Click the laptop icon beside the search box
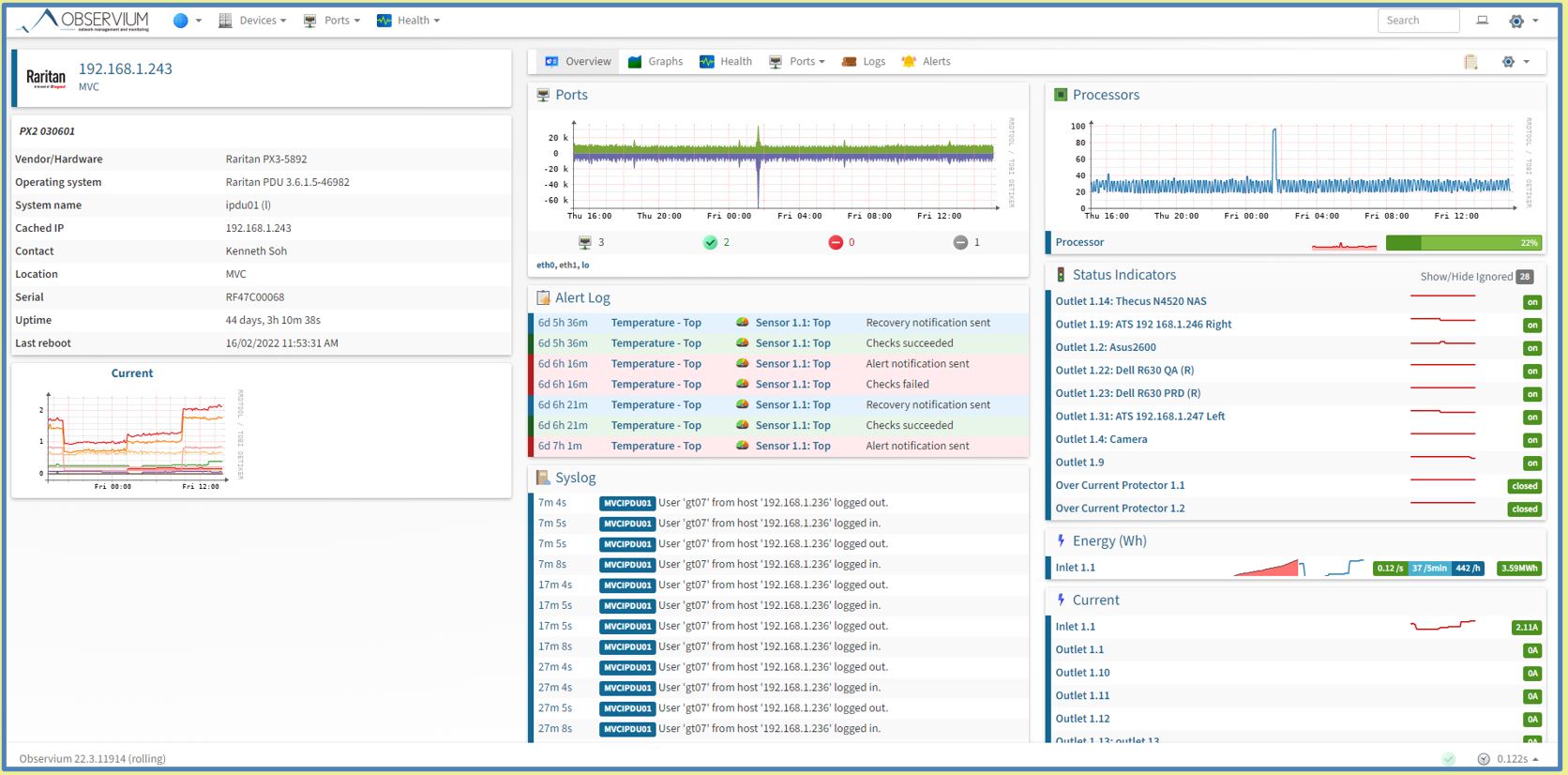 tap(1482, 21)
